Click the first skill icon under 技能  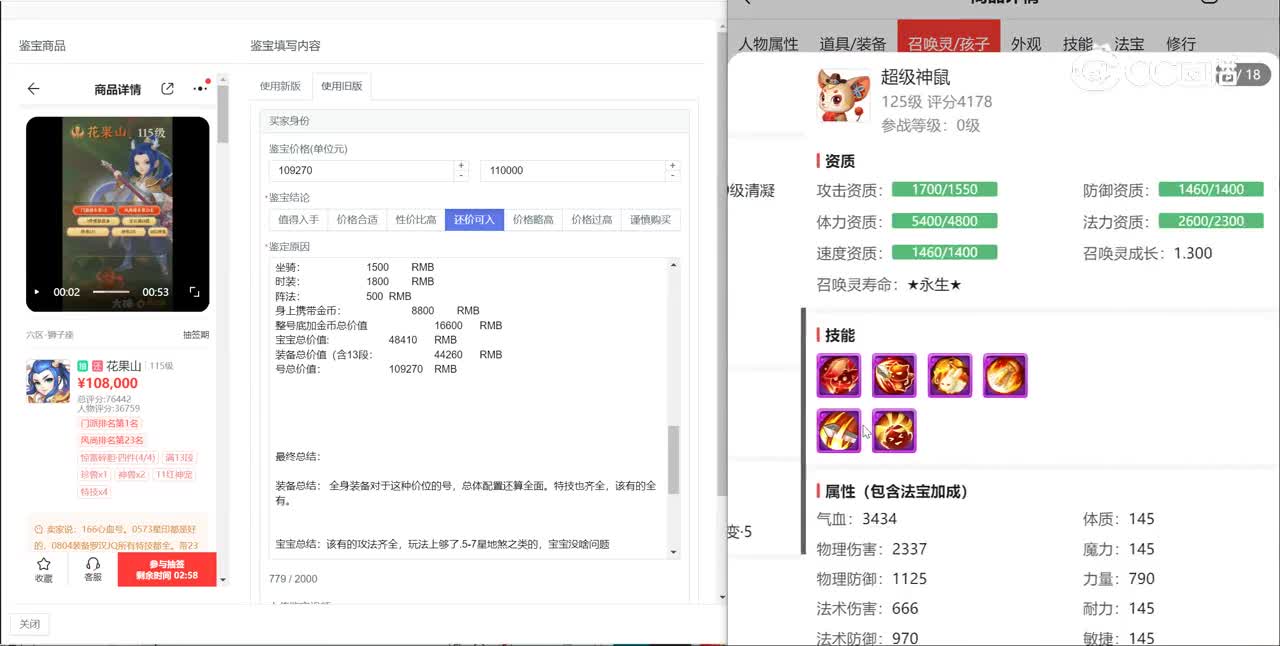(x=838, y=375)
